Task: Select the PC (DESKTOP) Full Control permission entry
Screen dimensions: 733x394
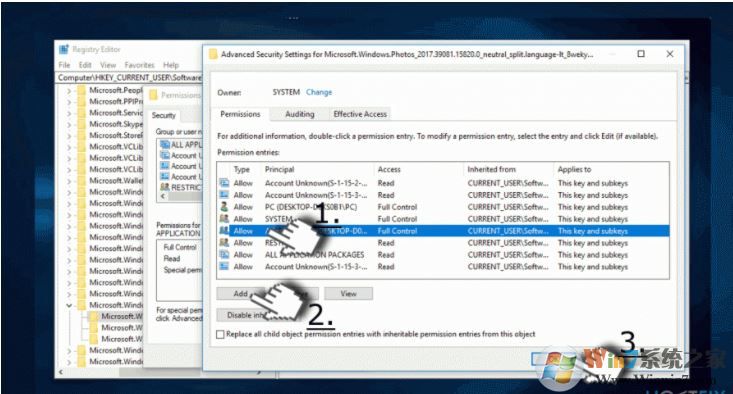Action: 444,207
